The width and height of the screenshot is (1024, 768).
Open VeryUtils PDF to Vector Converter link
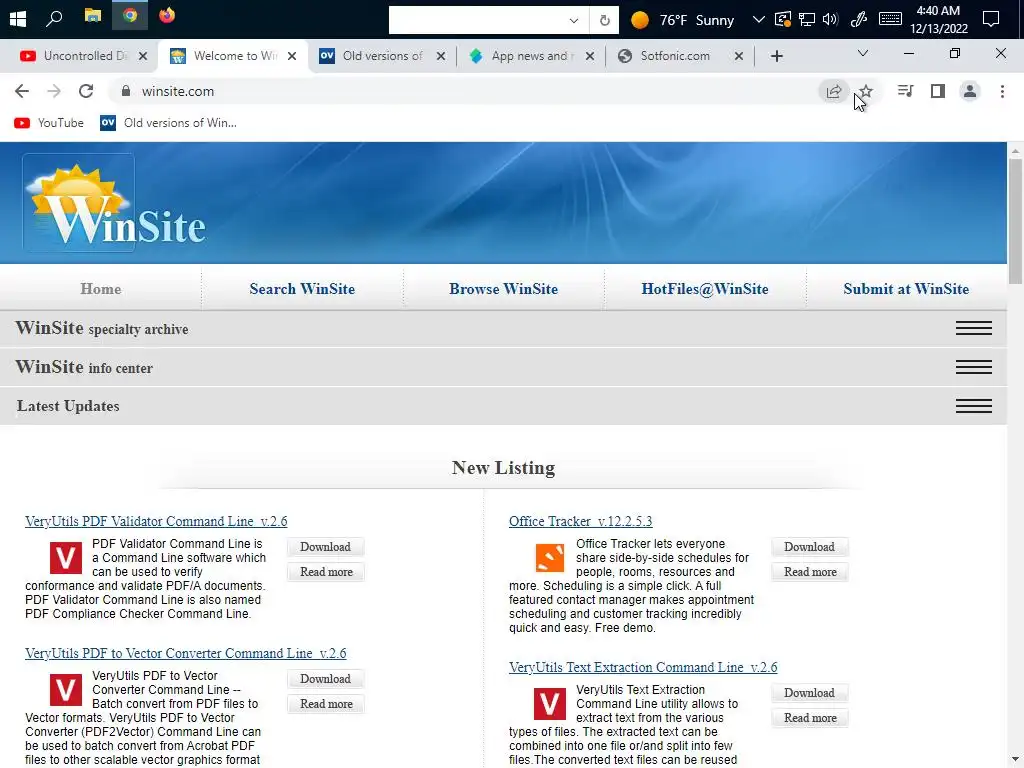point(185,653)
